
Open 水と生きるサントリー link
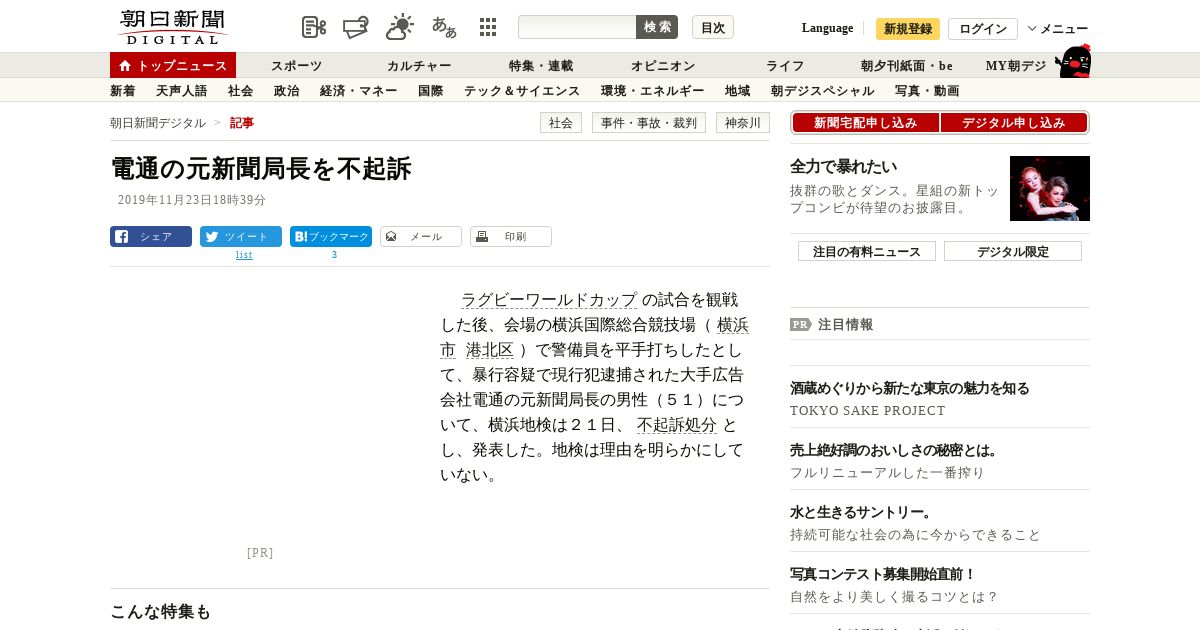[x=862, y=512]
